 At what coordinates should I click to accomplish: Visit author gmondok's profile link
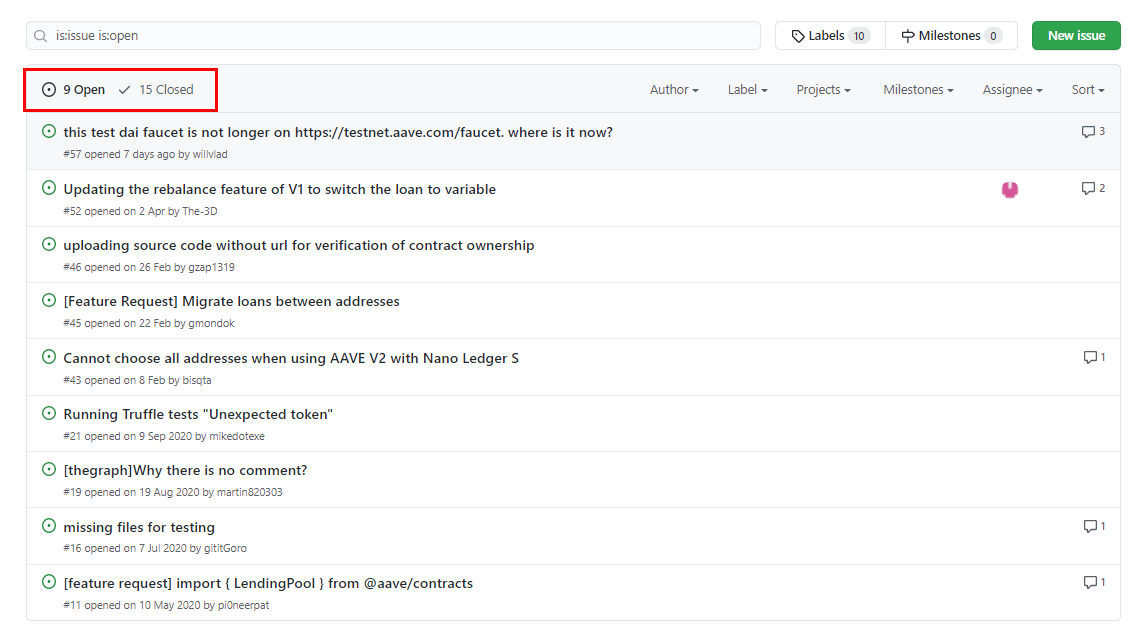click(212, 324)
